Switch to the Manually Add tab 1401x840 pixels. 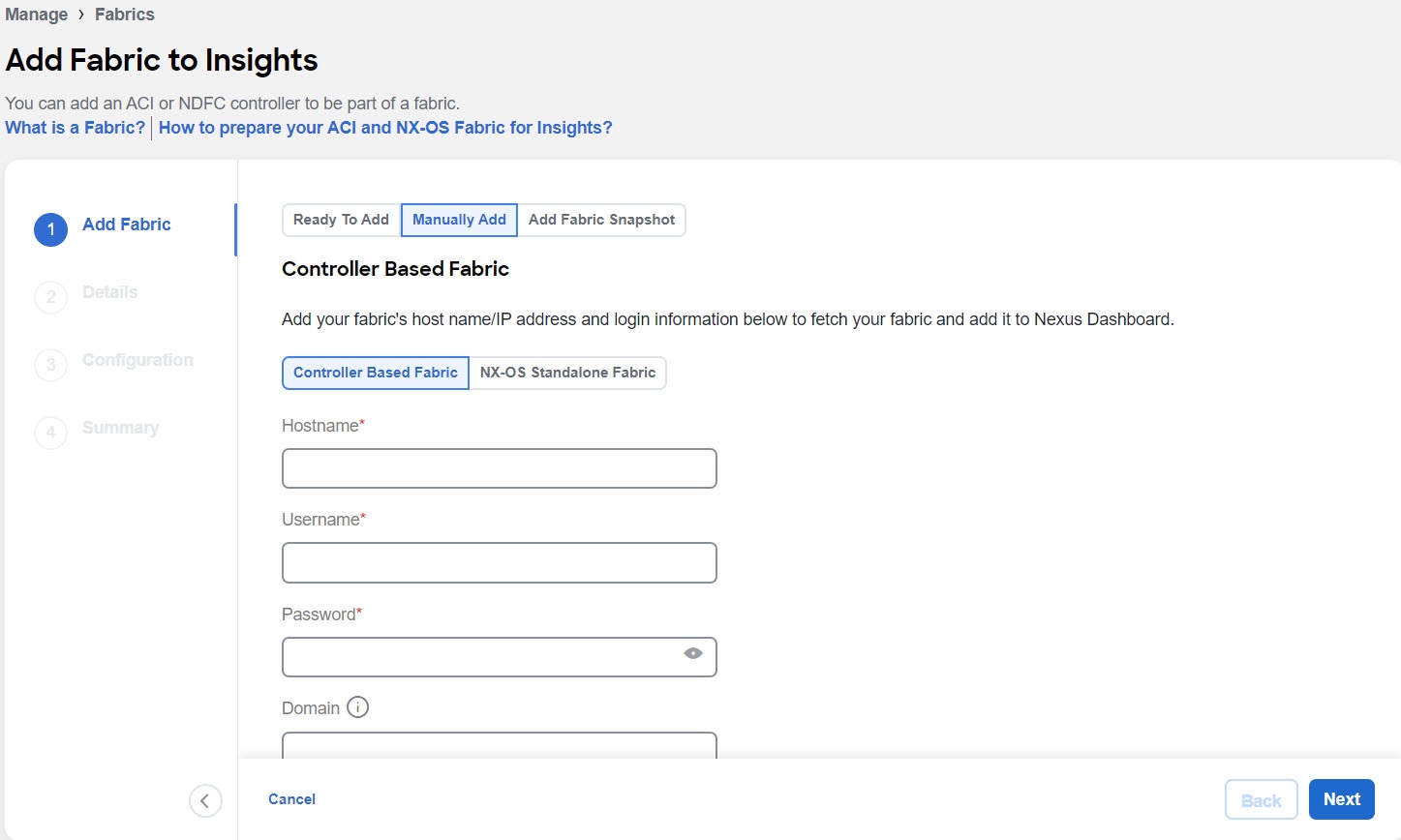click(459, 220)
